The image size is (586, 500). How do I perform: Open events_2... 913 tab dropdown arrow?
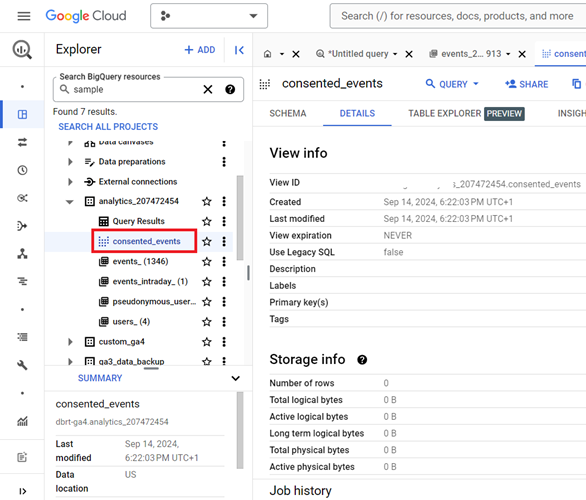pyautogui.click(x=508, y=54)
